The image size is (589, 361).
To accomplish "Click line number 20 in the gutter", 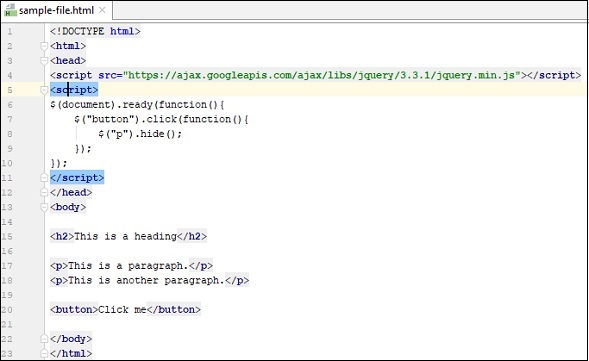I will (x=7, y=310).
